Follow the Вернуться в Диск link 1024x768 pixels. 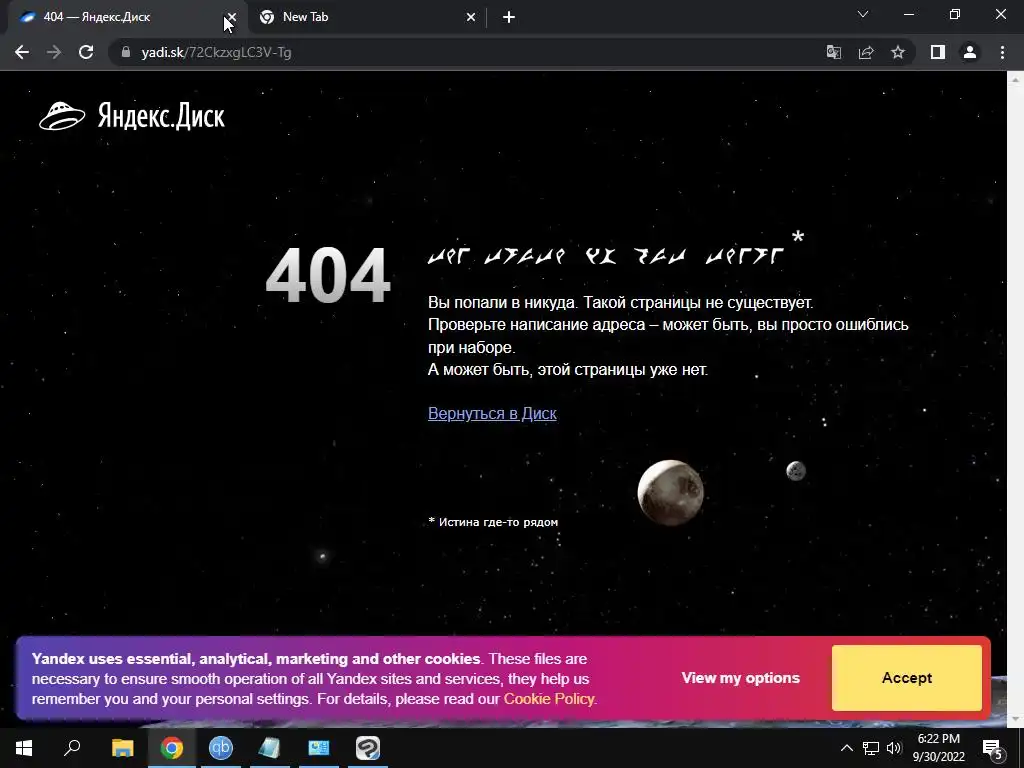pos(492,413)
